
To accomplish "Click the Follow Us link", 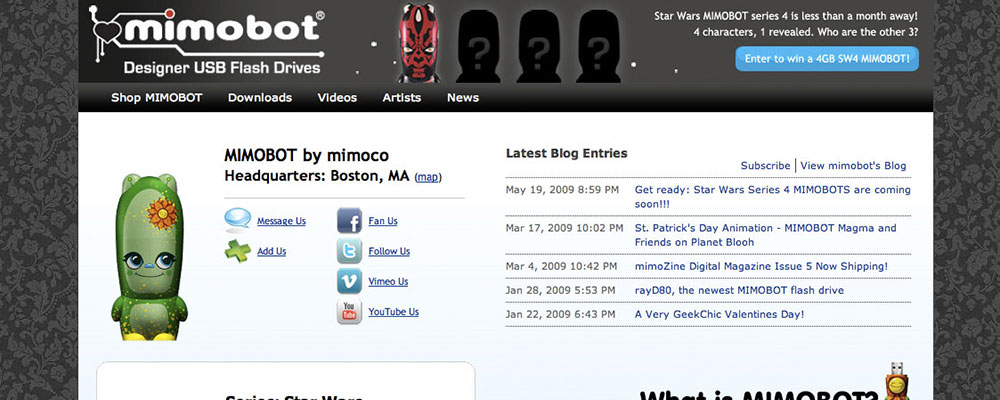I will (389, 251).
